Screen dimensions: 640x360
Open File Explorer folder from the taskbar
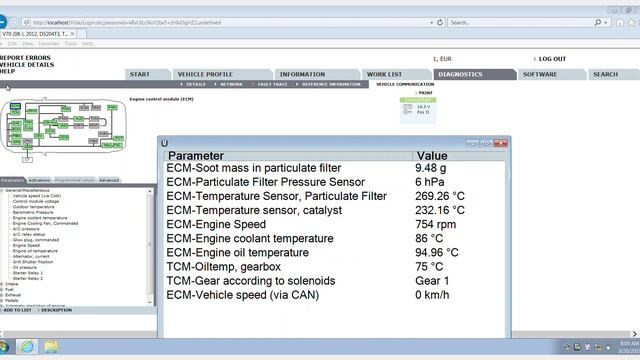pos(51,347)
